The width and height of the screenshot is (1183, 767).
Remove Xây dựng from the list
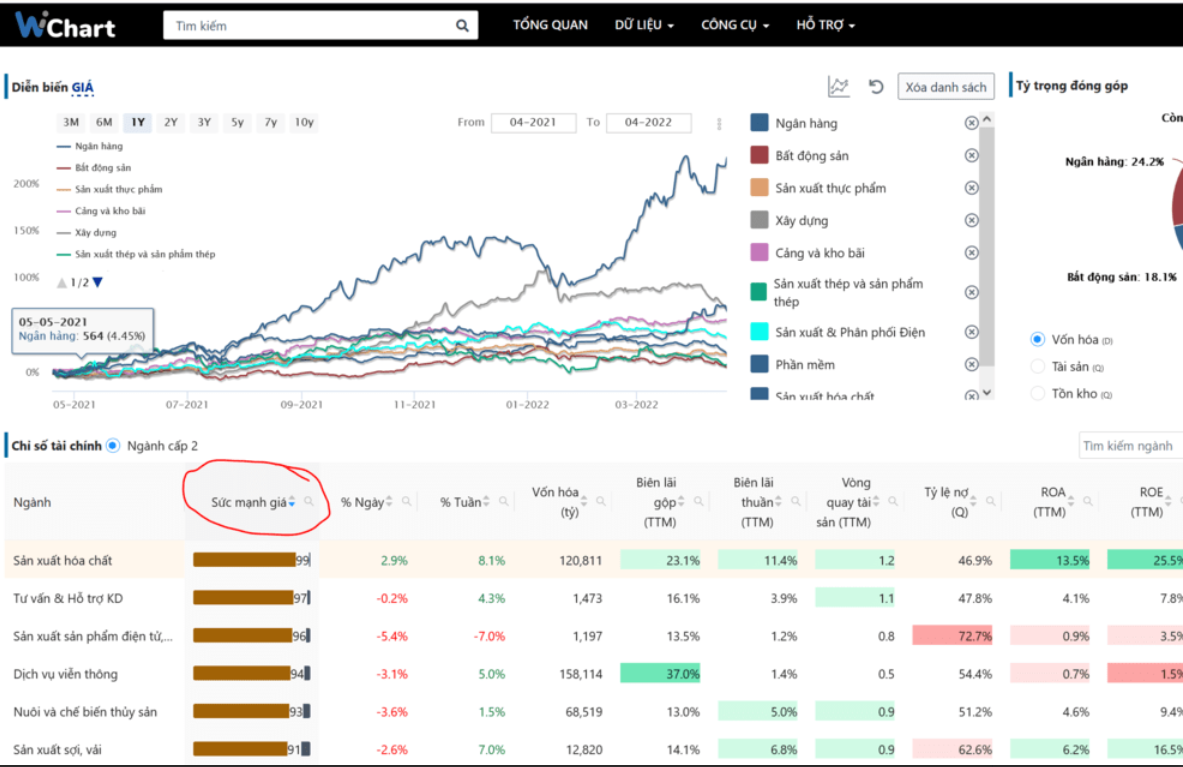(972, 220)
